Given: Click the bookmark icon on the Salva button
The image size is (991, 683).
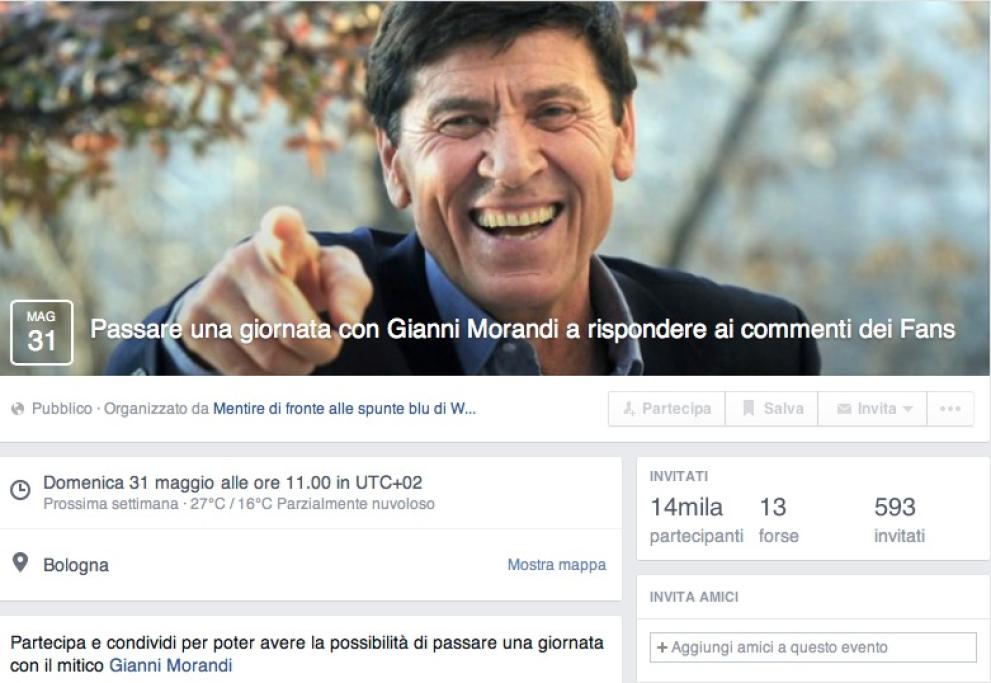Looking at the screenshot, I should pos(748,408).
